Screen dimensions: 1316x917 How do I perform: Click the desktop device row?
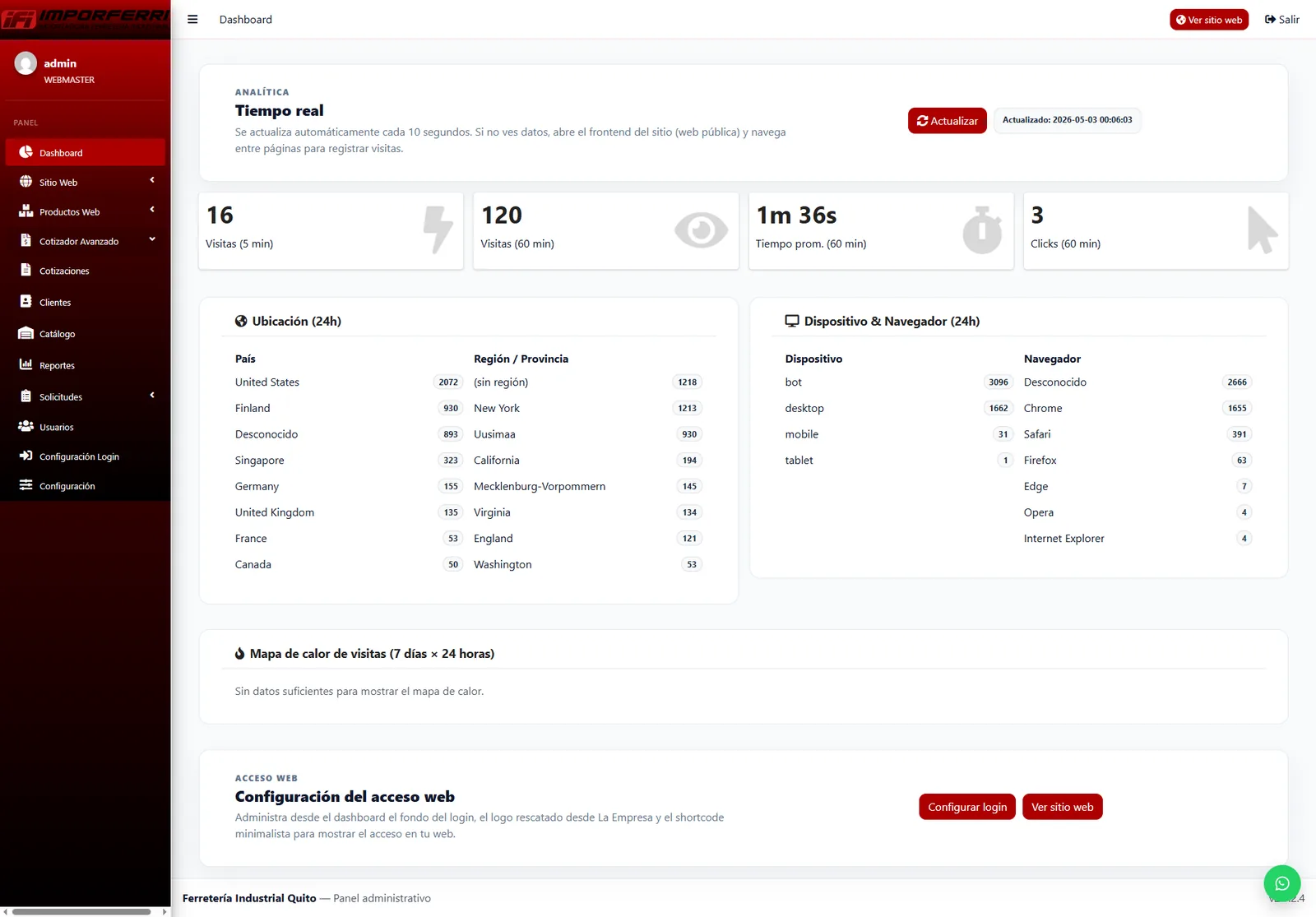point(899,409)
